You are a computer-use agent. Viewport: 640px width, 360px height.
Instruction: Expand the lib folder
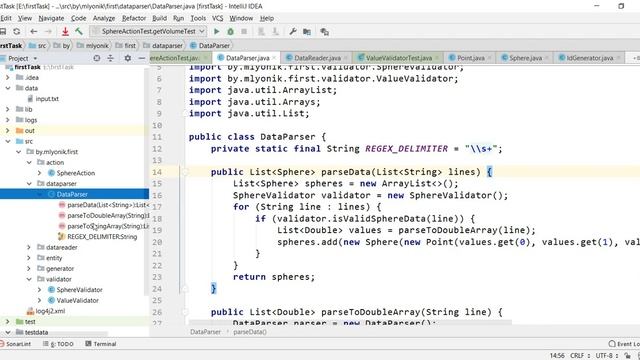pyautogui.click(x=7, y=109)
